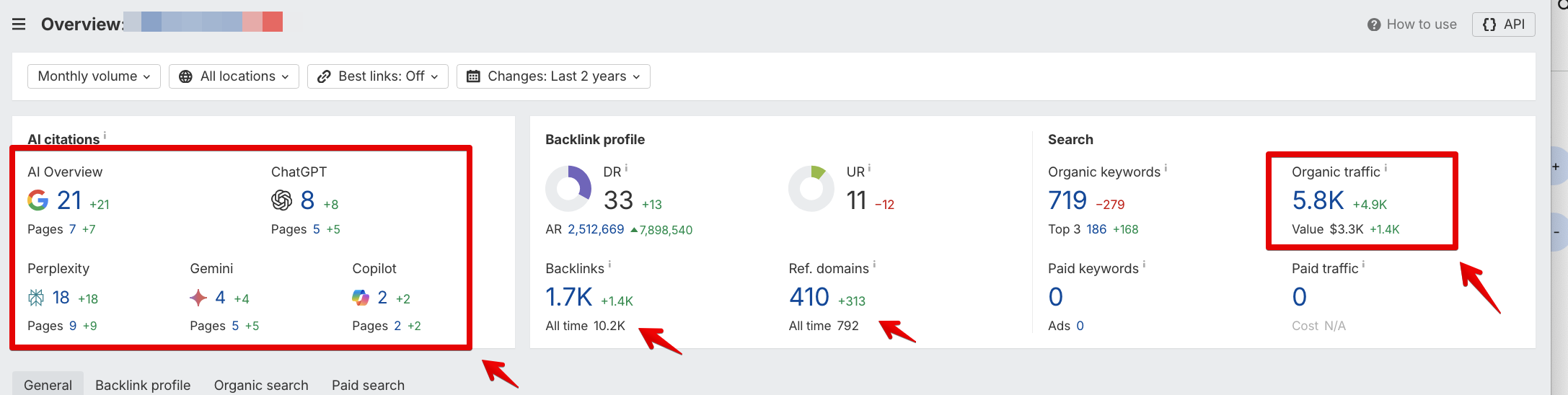Click the Paid traffic info icon
1568x395 pixels.
[1363, 265]
